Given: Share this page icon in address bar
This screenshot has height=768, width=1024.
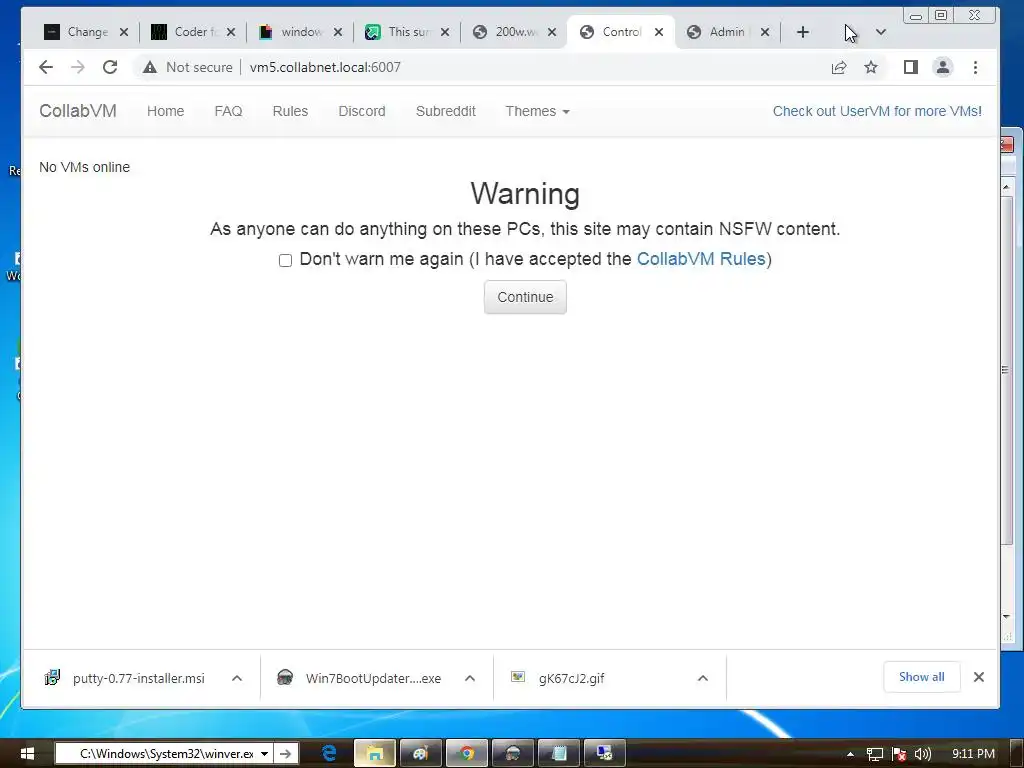Looking at the screenshot, I should click(x=839, y=67).
